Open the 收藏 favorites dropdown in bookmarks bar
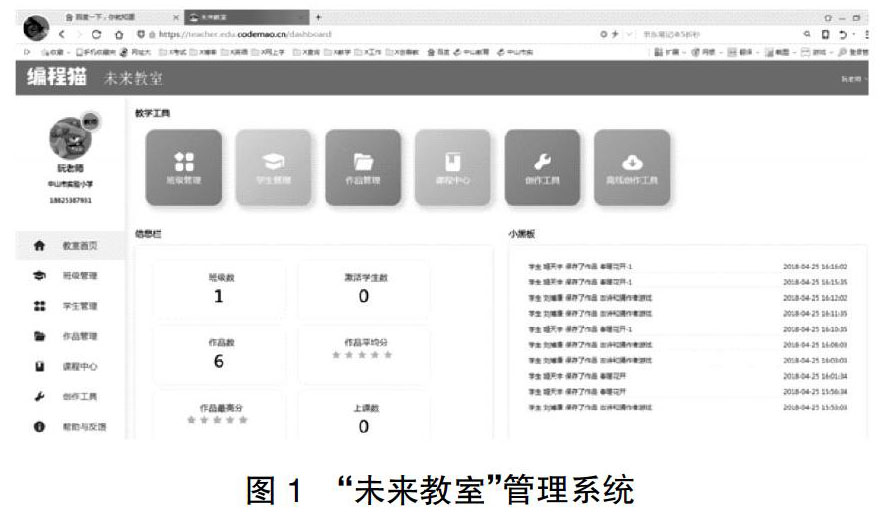Image resolution: width=894 pixels, height=522 pixels. 56,52
